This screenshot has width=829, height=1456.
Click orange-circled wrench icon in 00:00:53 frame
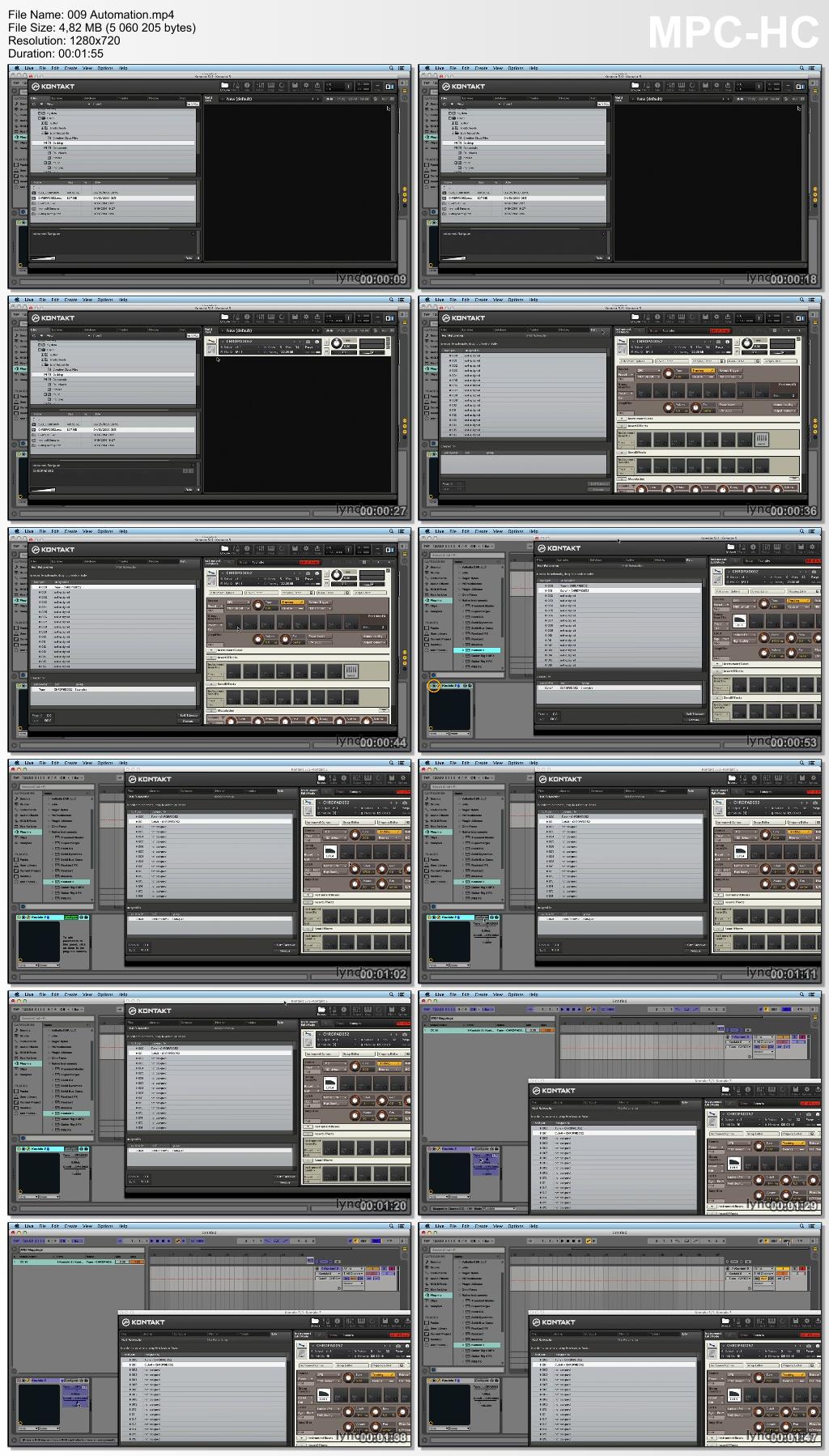point(434,686)
